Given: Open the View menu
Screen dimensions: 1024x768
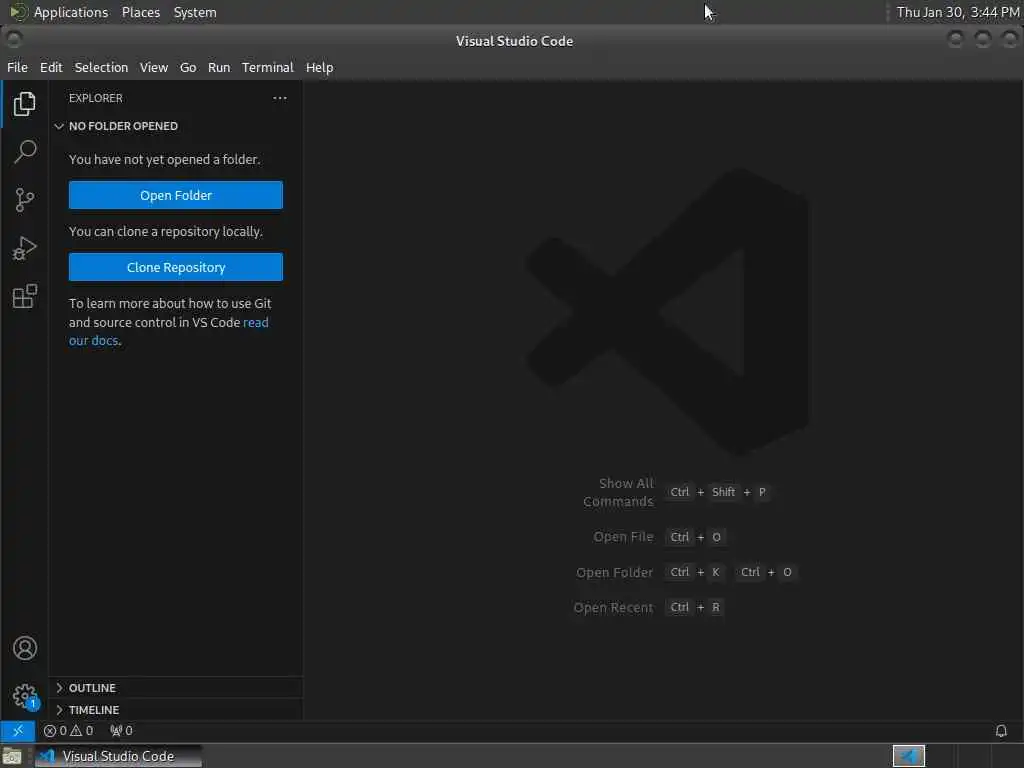Looking at the screenshot, I should (x=153, y=67).
